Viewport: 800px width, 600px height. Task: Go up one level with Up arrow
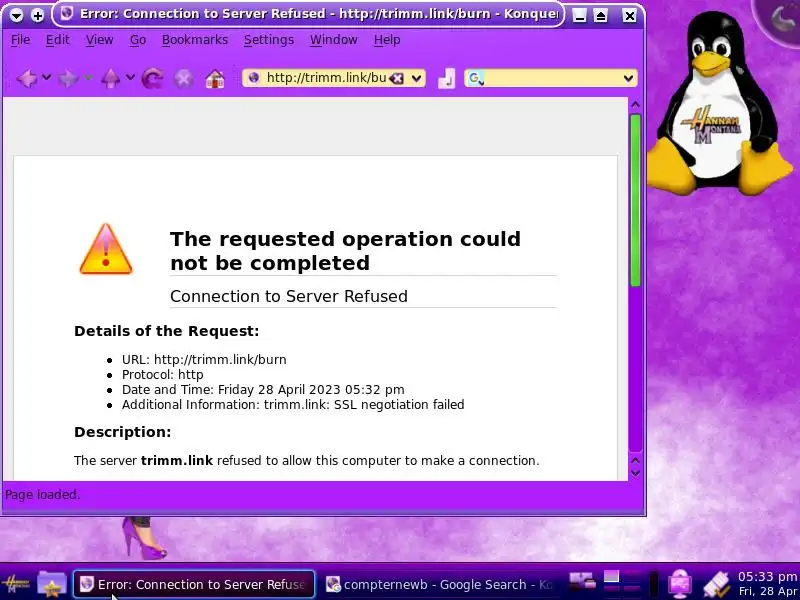(110, 78)
